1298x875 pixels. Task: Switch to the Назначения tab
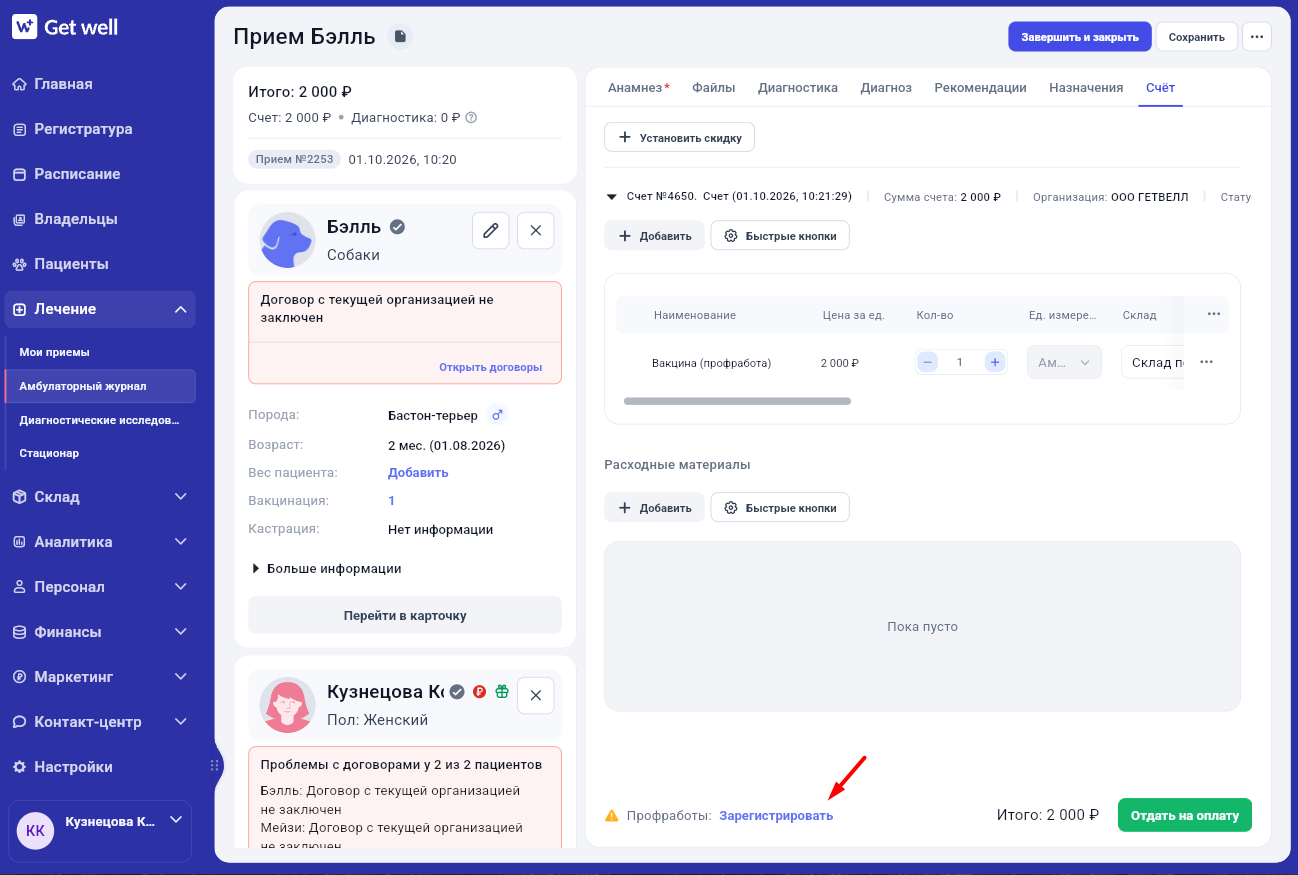[1086, 88]
